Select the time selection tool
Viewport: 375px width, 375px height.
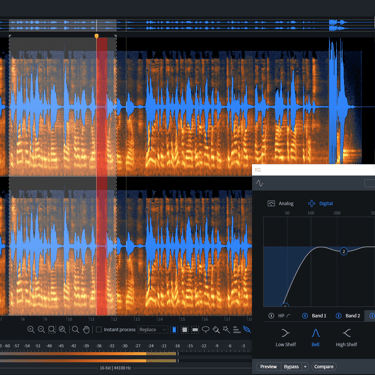(x=174, y=330)
